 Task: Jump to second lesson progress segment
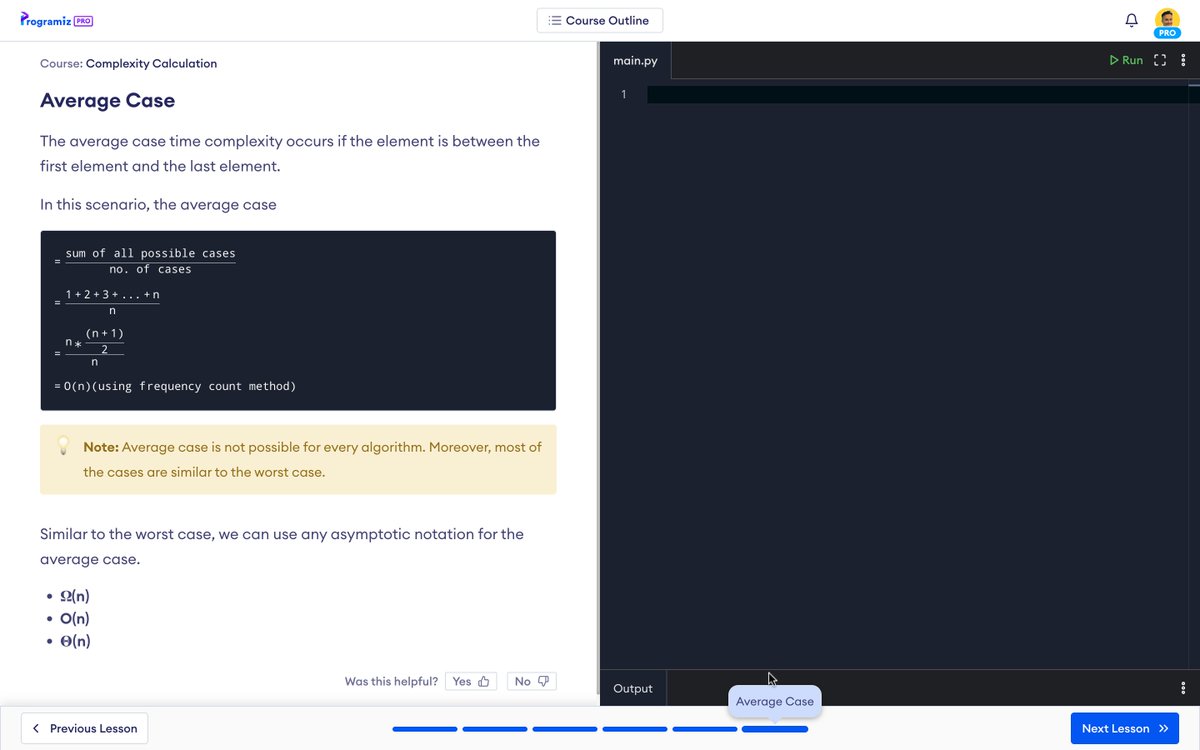[495, 729]
